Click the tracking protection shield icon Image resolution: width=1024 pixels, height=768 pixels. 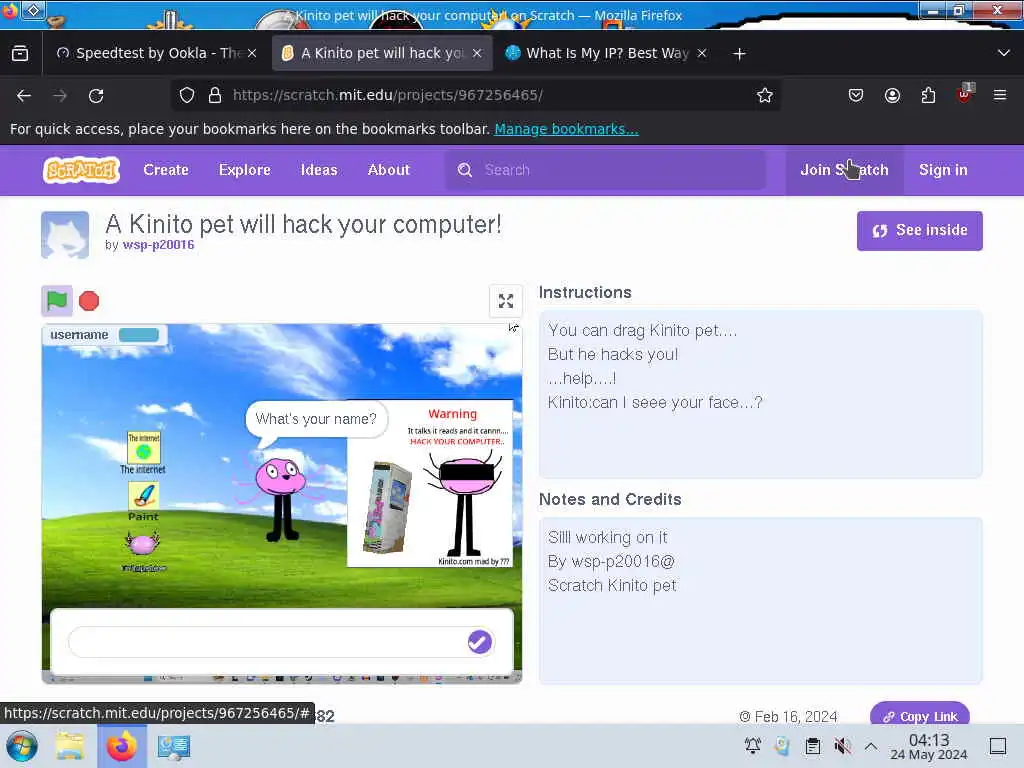tap(187, 95)
